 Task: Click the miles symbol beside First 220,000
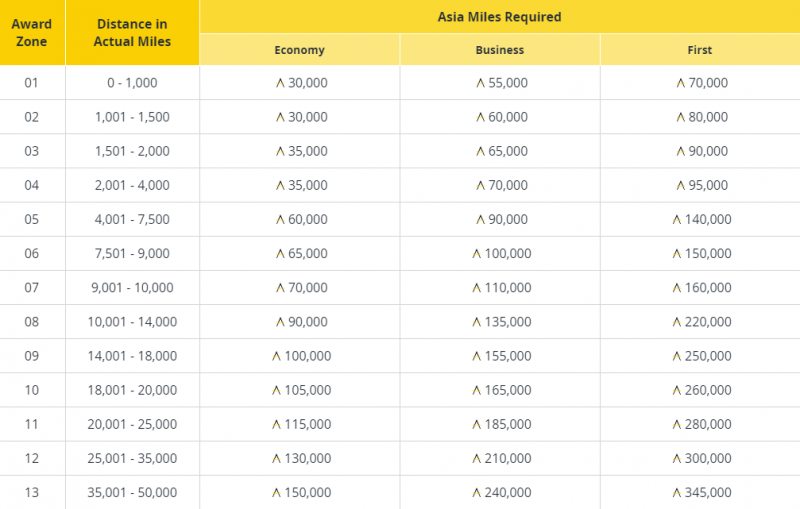point(677,322)
